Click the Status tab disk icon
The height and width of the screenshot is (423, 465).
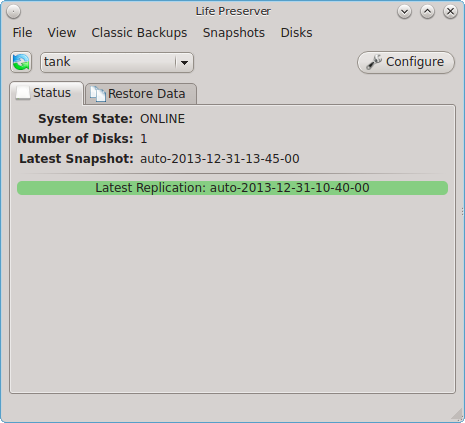[x=23, y=92]
